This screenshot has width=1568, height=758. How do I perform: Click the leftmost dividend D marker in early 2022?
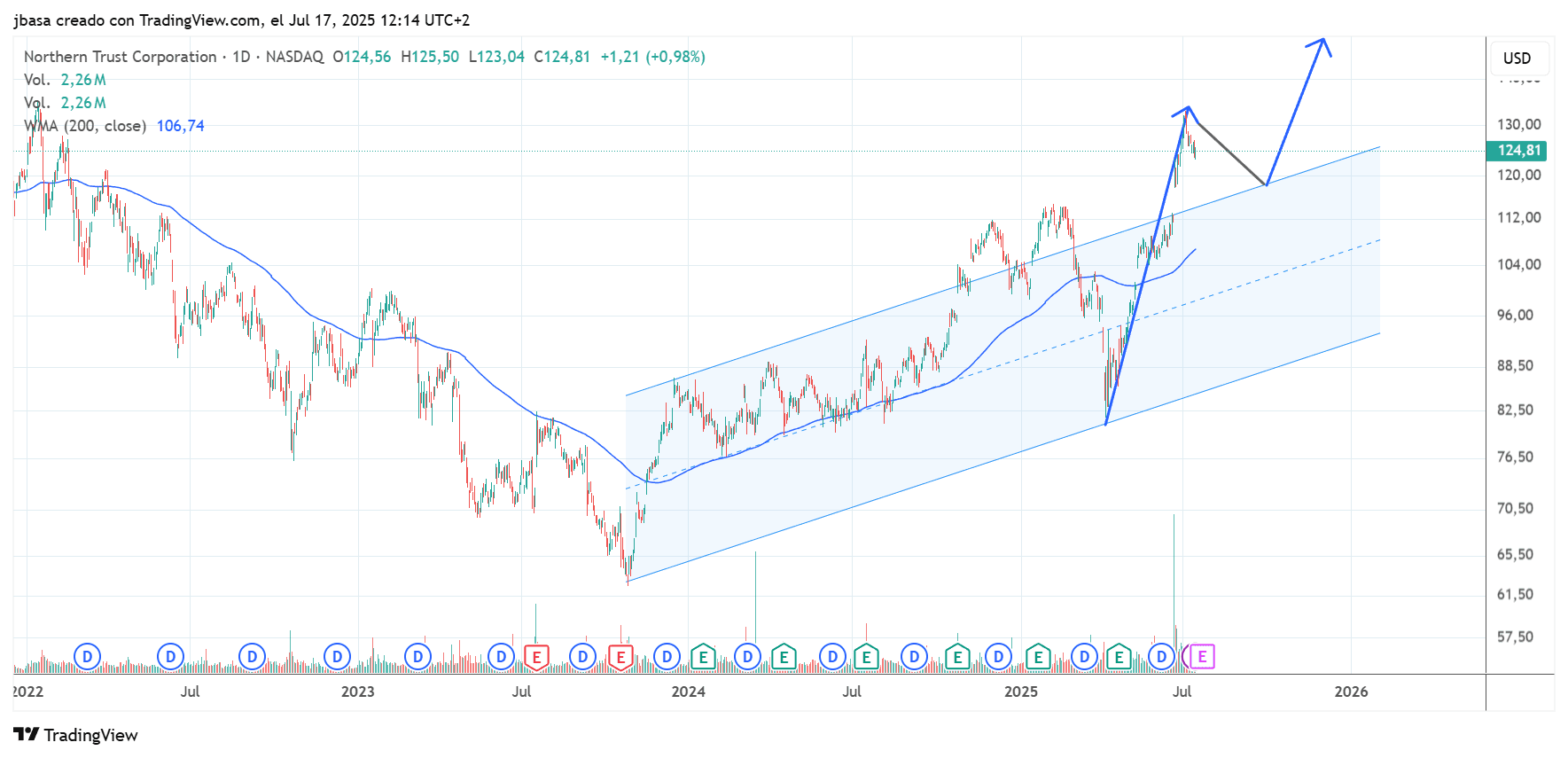pyautogui.click(x=87, y=657)
